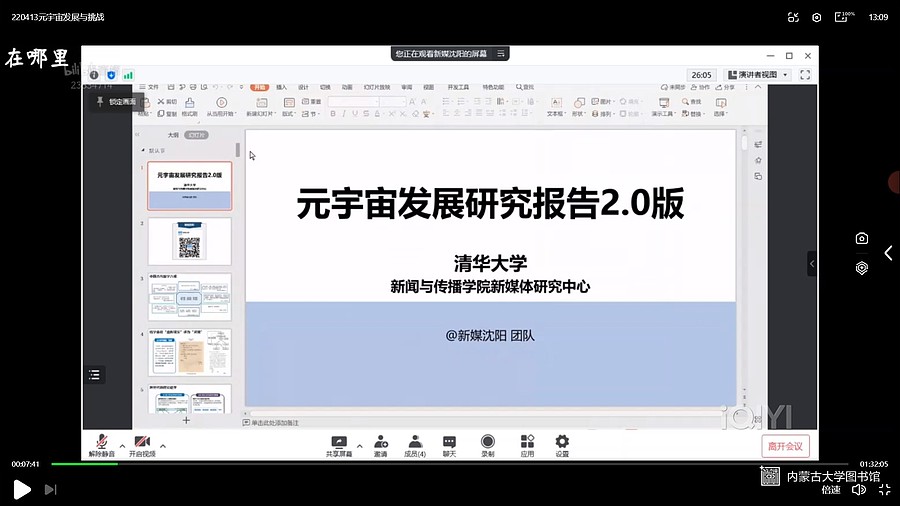Open the 聊天 chat panel
The image size is (900, 506).
click(449, 446)
